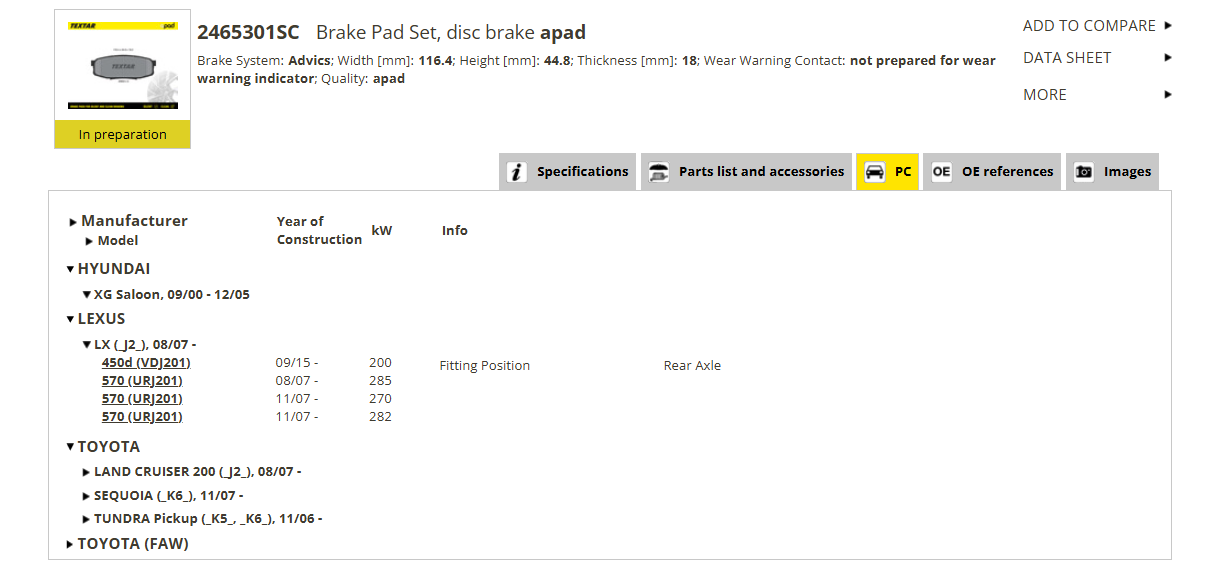Viewport: 1218px width, 566px height.
Task: Click the car icon on PC tab
Action: [x=875, y=172]
